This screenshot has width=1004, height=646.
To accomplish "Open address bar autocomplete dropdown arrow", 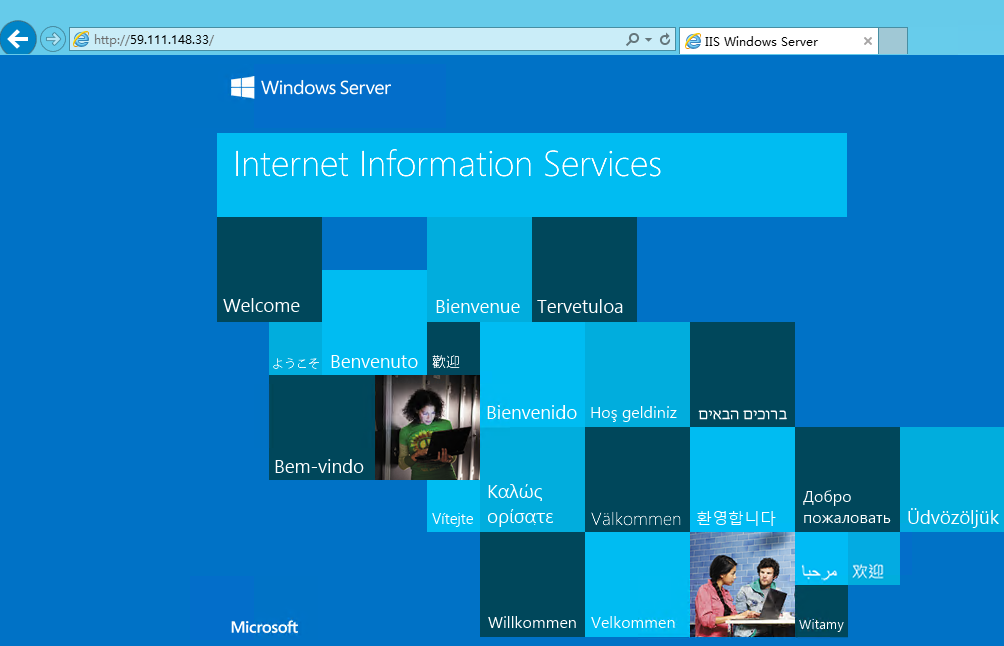I will click(x=649, y=40).
